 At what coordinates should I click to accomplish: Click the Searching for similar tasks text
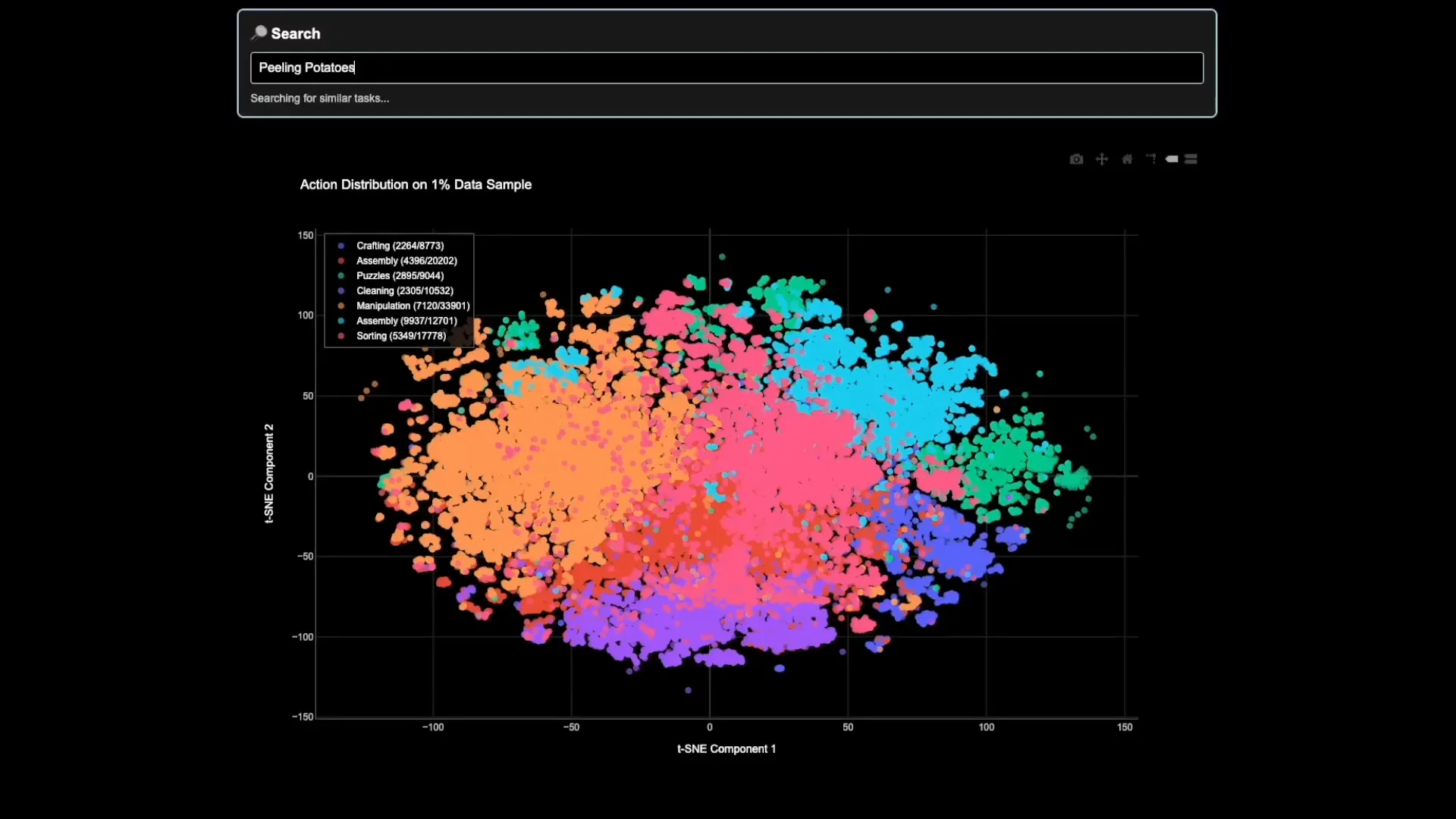[x=319, y=98]
